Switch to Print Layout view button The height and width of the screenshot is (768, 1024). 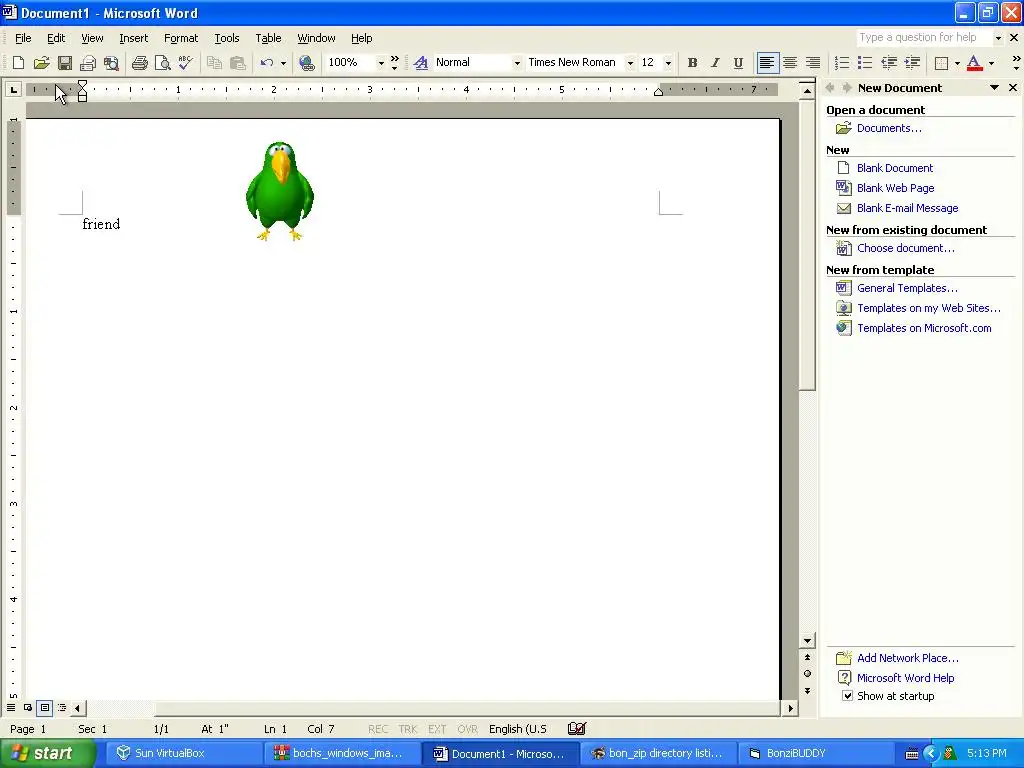[45, 707]
